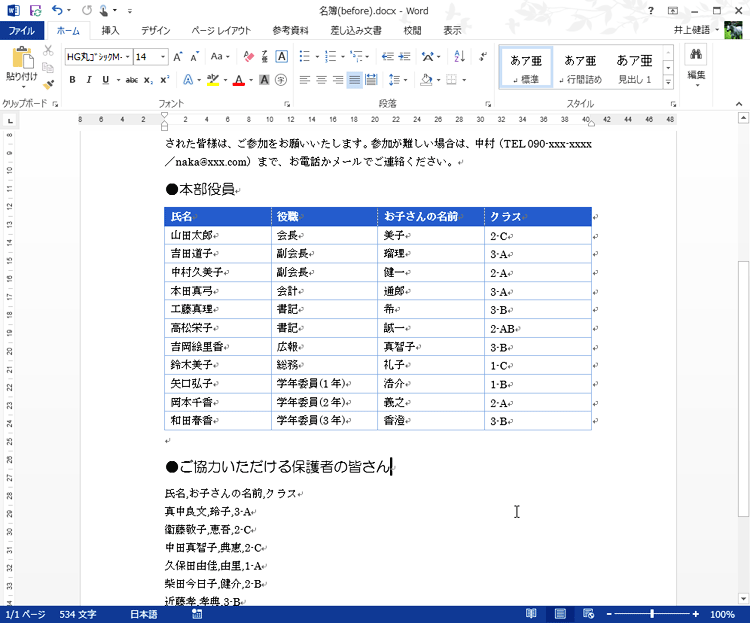750x623 pixels.
Task: Apply red font color
Action: pyautogui.click(x=239, y=80)
